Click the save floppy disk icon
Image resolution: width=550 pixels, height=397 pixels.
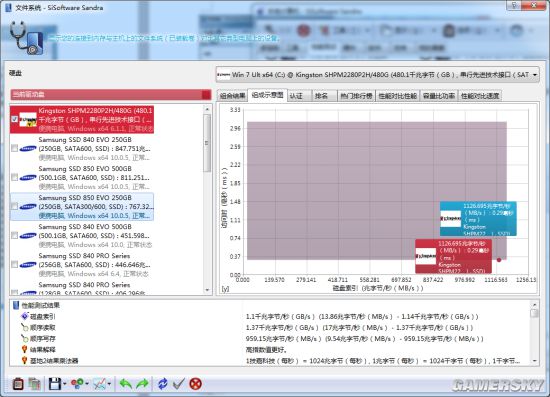tap(55, 384)
